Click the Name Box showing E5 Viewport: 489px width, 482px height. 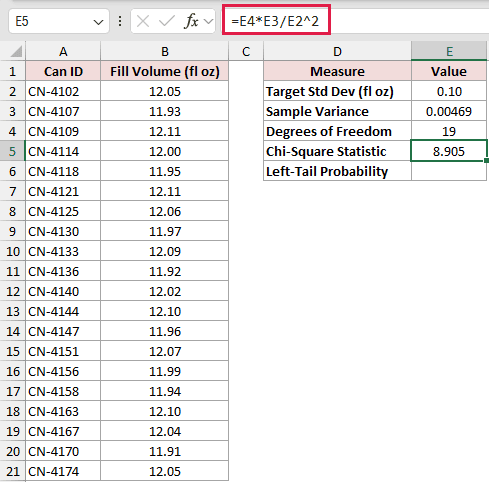pyautogui.click(x=59, y=22)
